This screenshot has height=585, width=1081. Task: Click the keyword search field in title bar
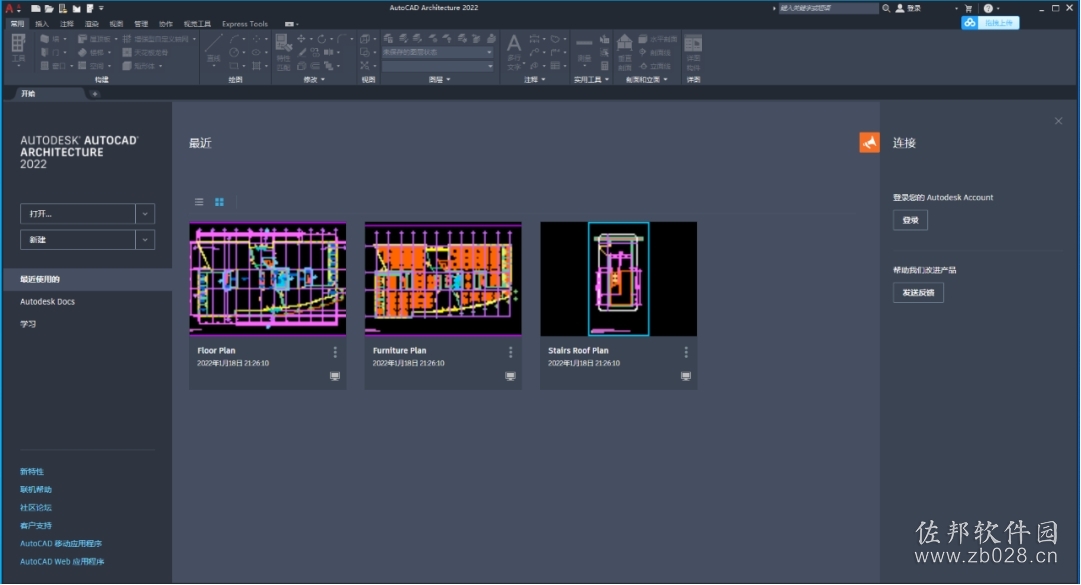[828, 8]
